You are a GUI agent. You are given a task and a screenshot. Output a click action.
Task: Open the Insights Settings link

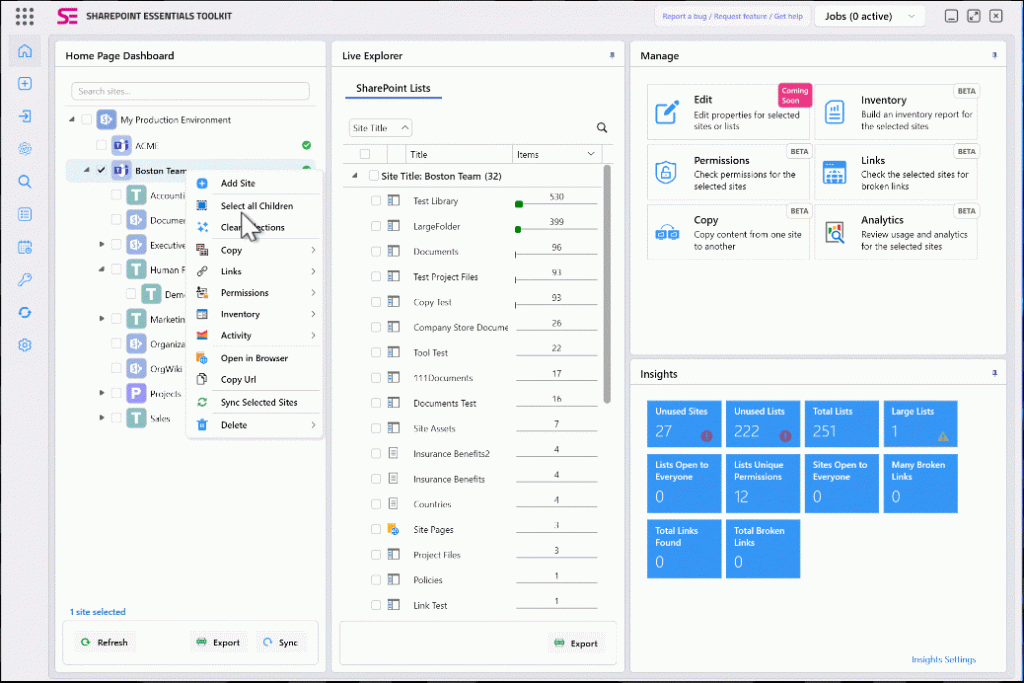tap(943, 659)
